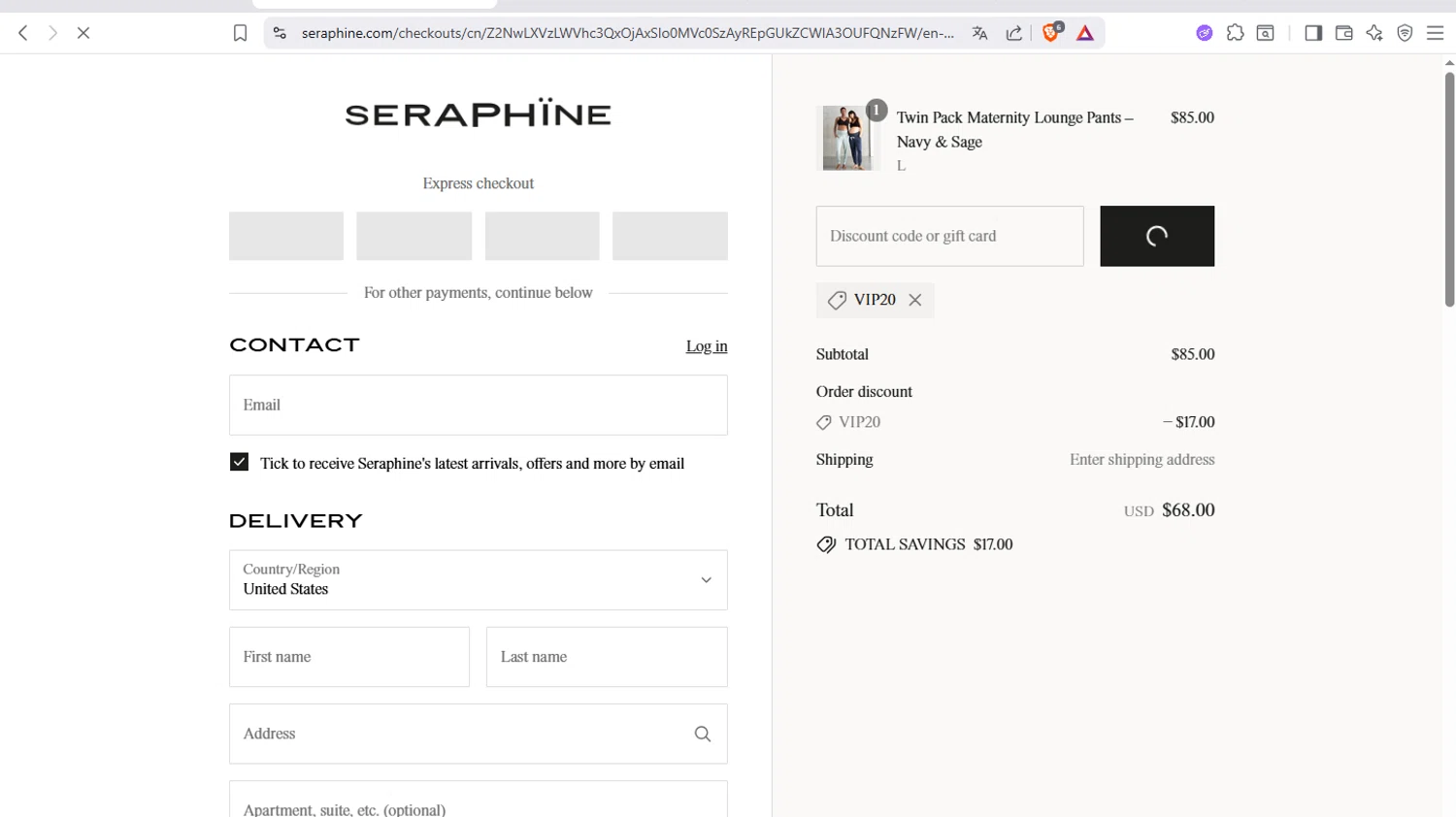Open the purple extension icon
1456x817 pixels.
tap(1205, 33)
